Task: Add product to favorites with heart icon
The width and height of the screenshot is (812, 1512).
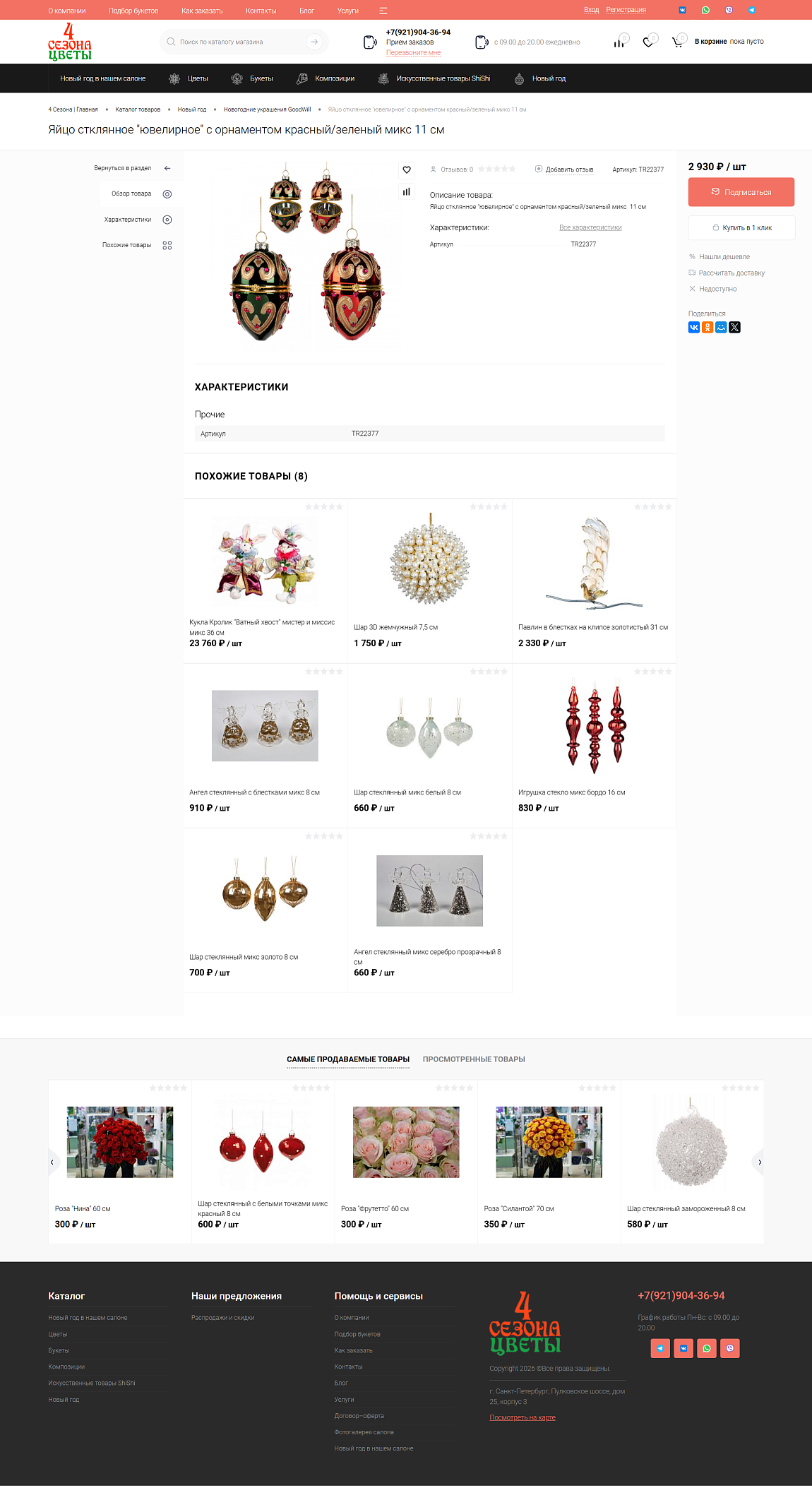Action: tap(407, 169)
